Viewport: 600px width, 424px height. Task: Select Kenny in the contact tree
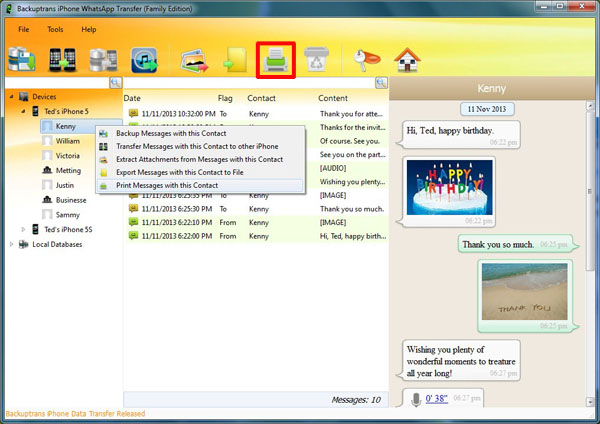65,126
